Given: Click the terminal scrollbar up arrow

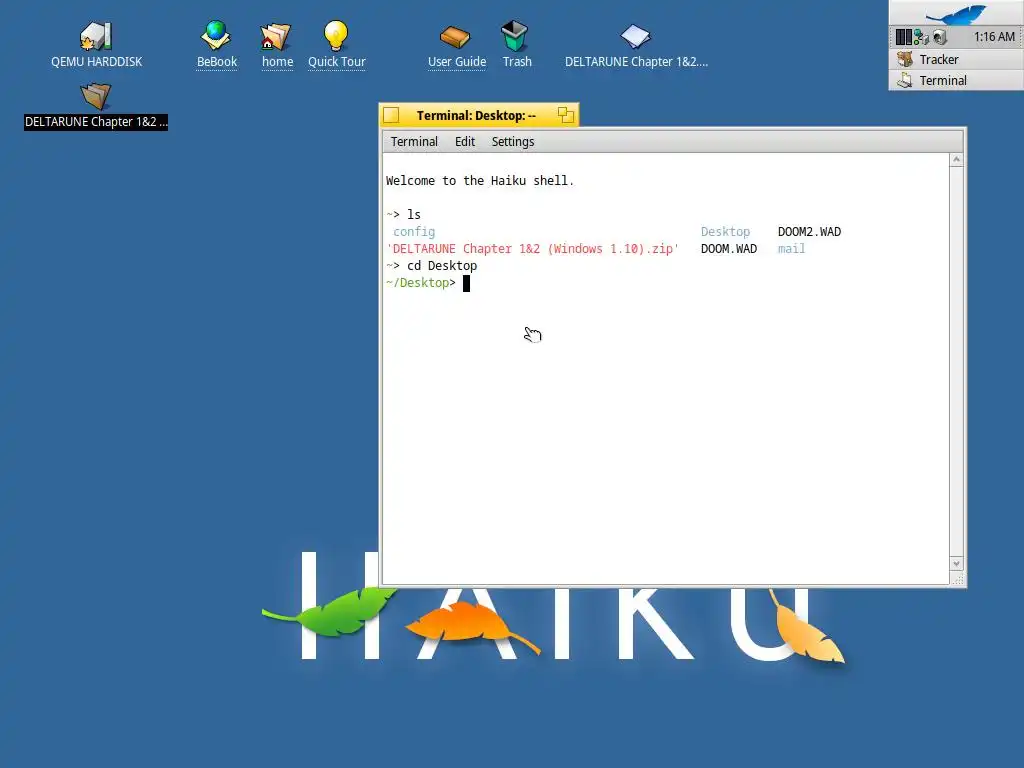Looking at the screenshot, I should pos(956,160).
